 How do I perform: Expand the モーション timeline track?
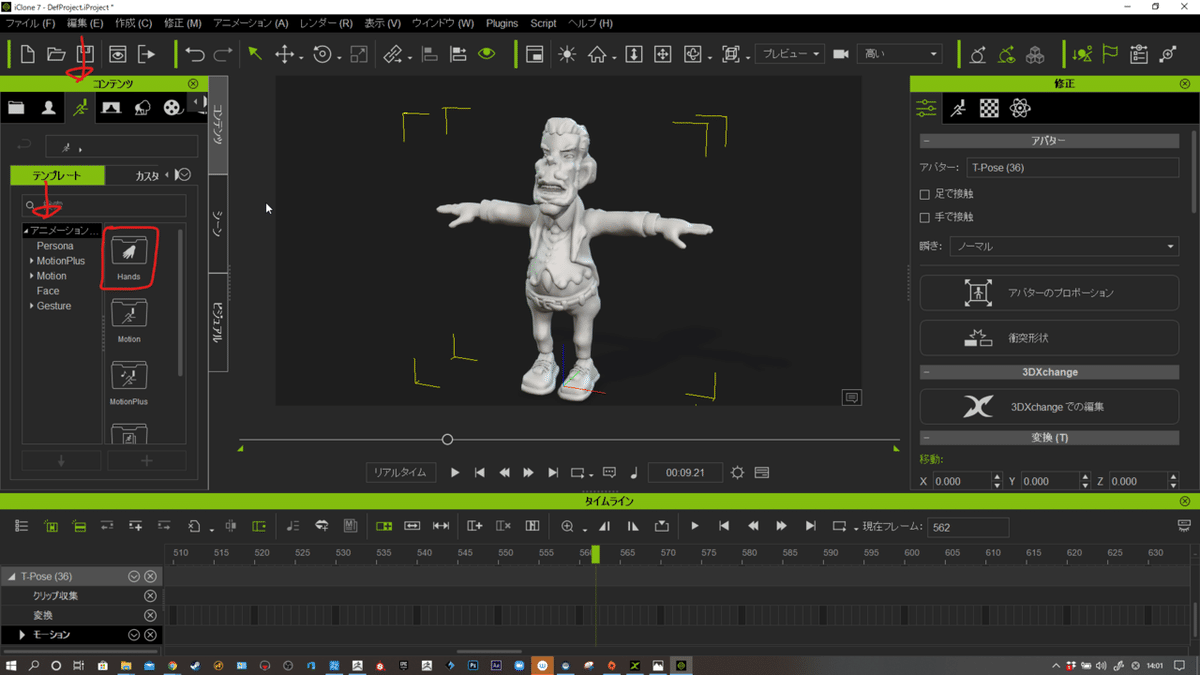click(x=22, y=635)
